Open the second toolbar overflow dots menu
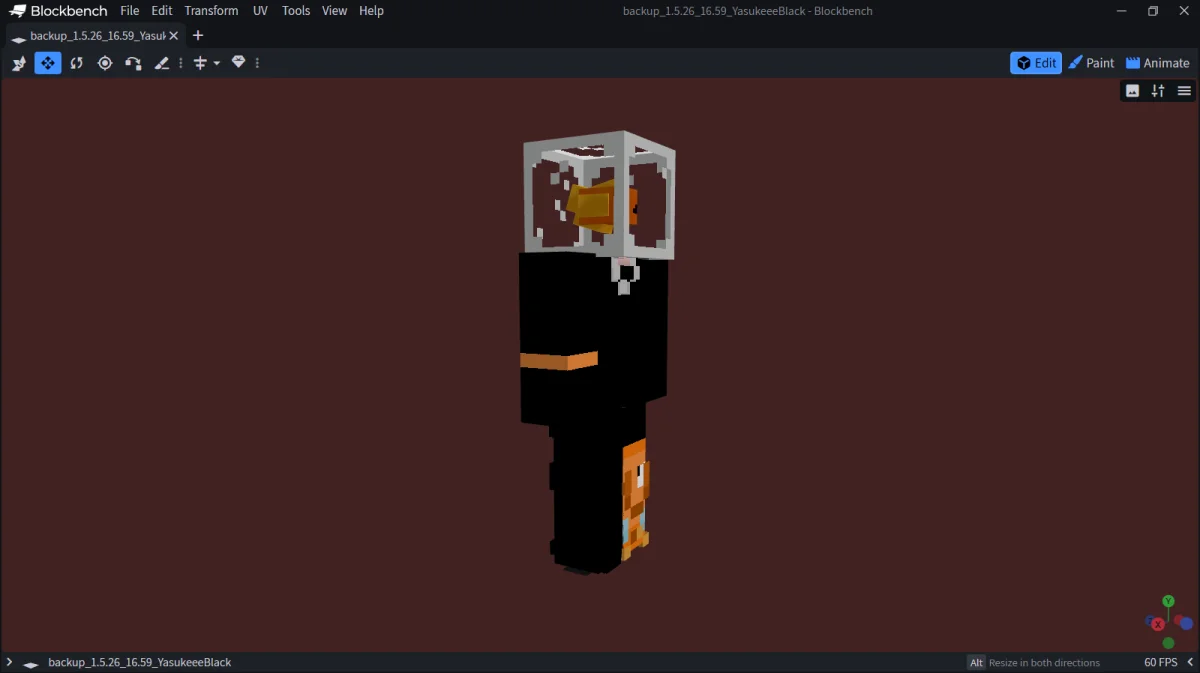 click(257, 63)
